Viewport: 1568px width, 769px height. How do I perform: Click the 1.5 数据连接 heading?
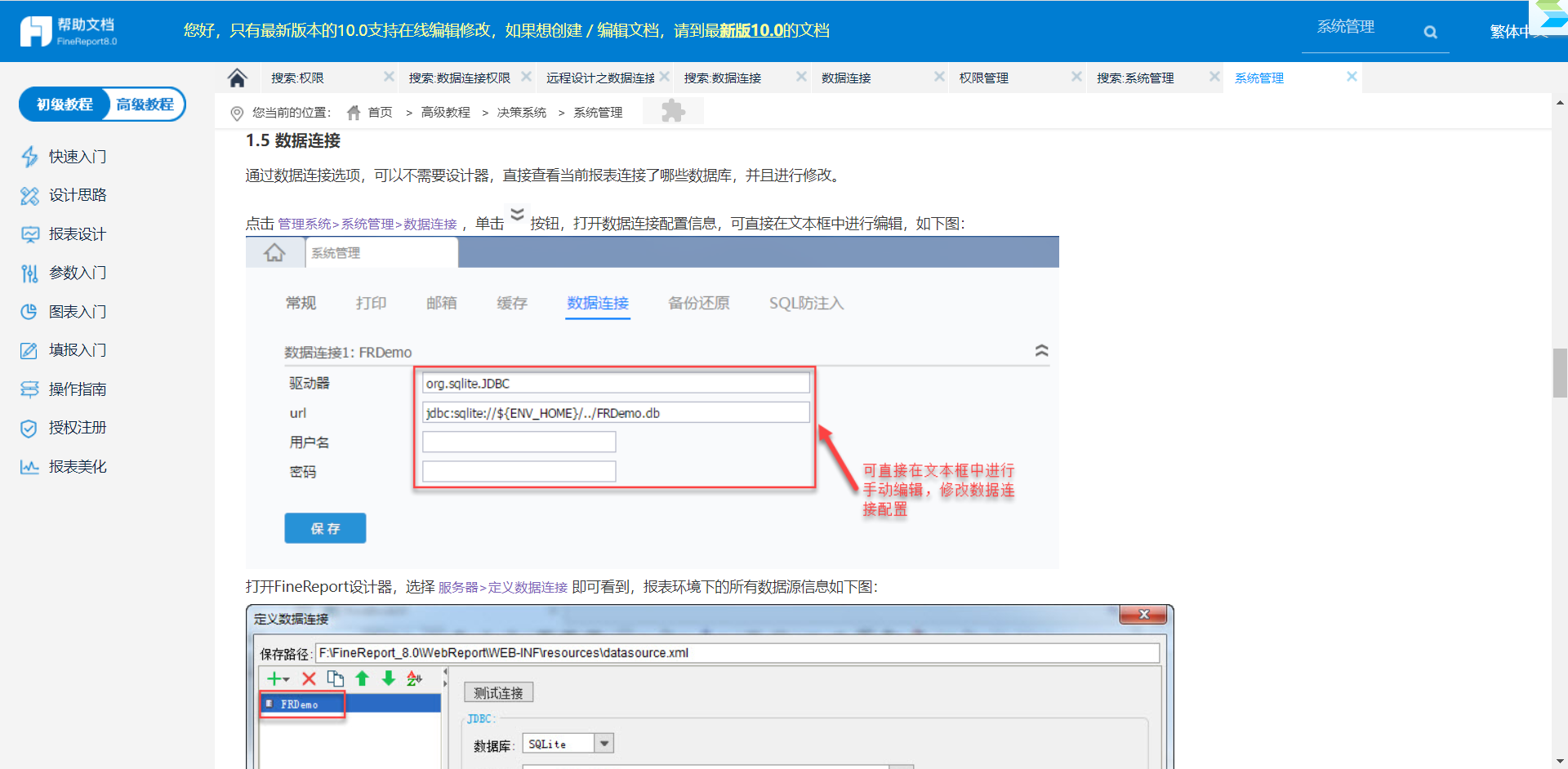click(292, 140)
